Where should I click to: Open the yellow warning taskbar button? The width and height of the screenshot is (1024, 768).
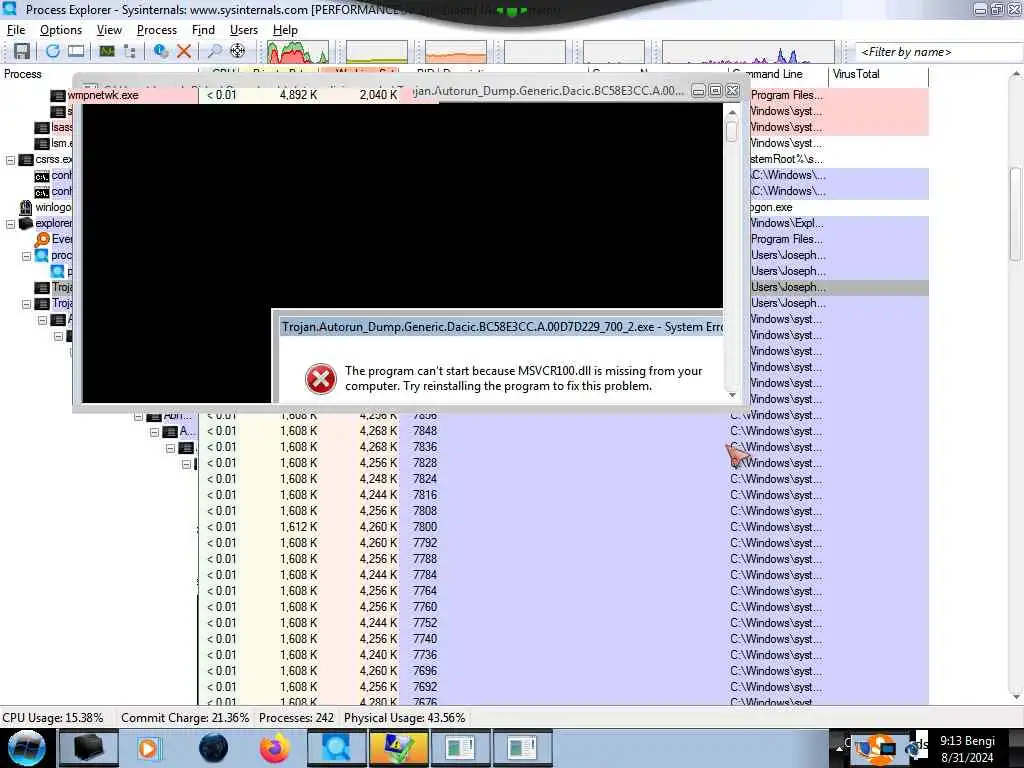coord(398,748)
